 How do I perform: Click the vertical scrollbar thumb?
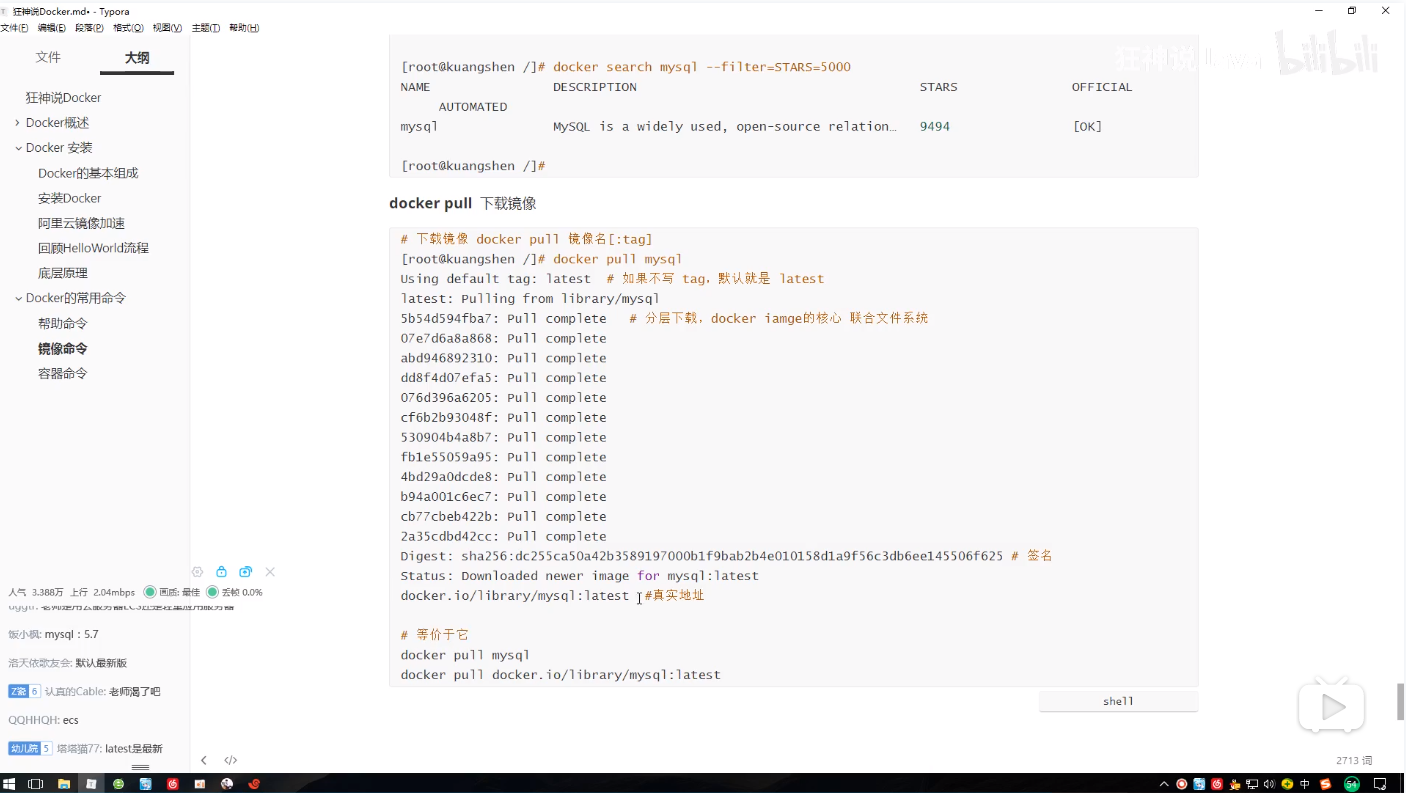(1401, 701)
